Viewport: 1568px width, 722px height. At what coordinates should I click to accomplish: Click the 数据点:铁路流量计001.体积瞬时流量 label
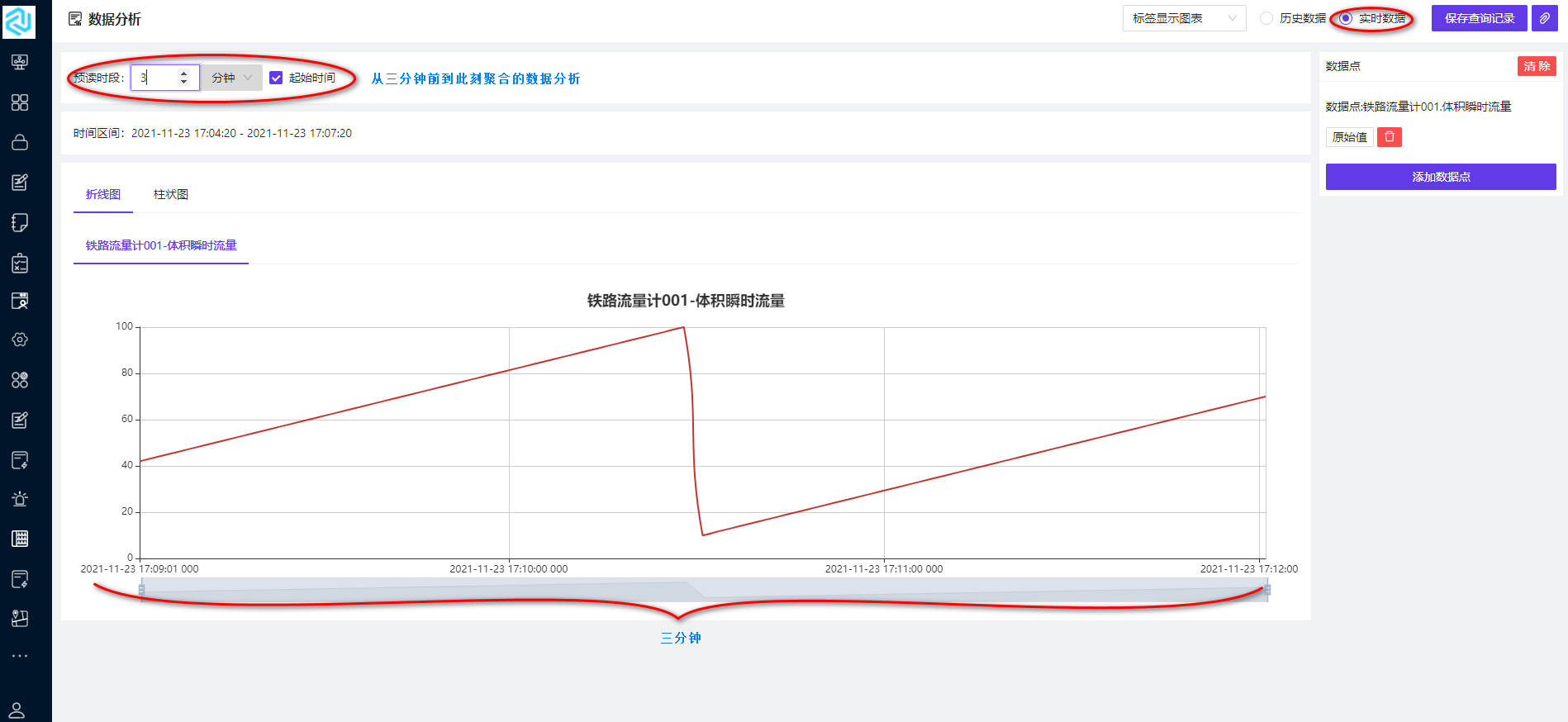click(x=1418, y=107)
